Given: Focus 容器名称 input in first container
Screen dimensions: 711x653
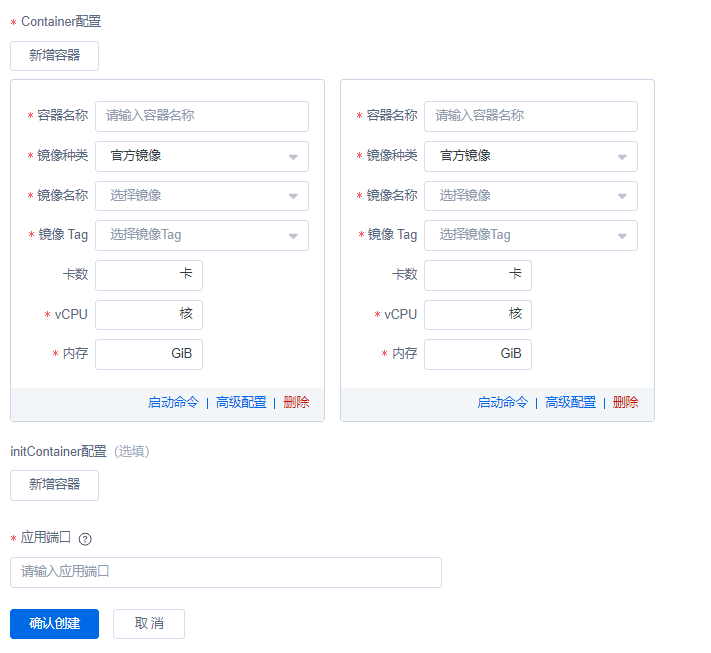Looking at the screenshot, I should (x=201, y=116).
